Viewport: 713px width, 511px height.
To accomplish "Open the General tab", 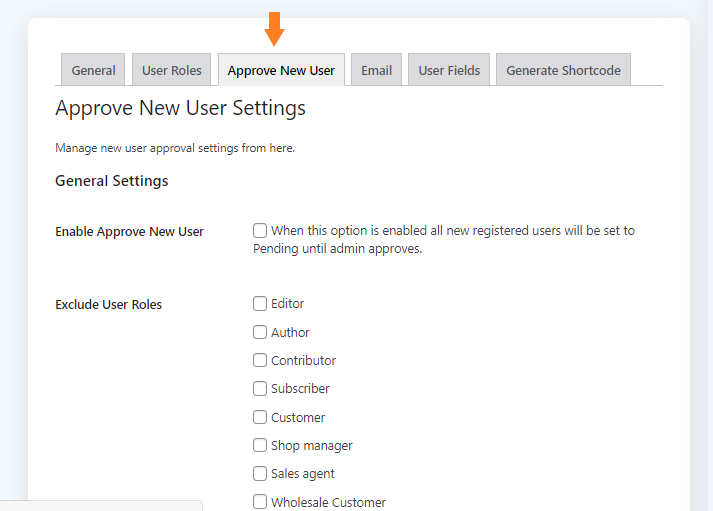I will [x=93, y=70].
